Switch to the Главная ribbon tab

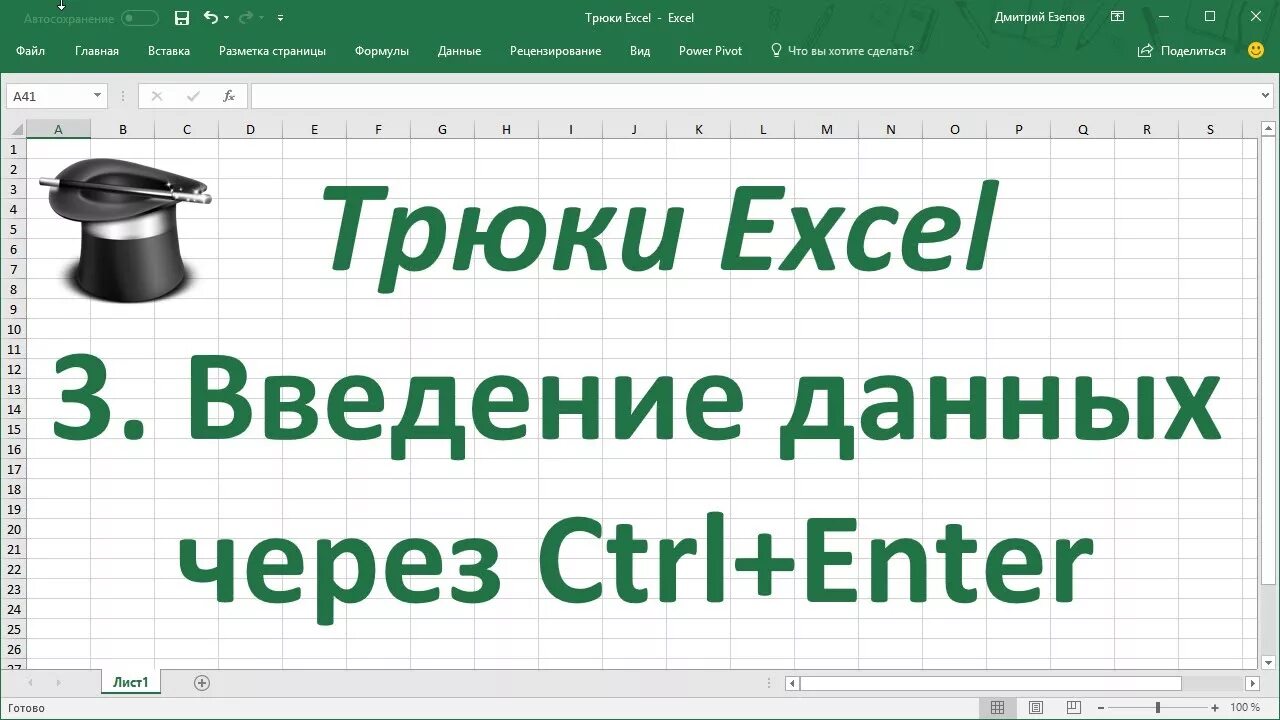tap(97, 51)
